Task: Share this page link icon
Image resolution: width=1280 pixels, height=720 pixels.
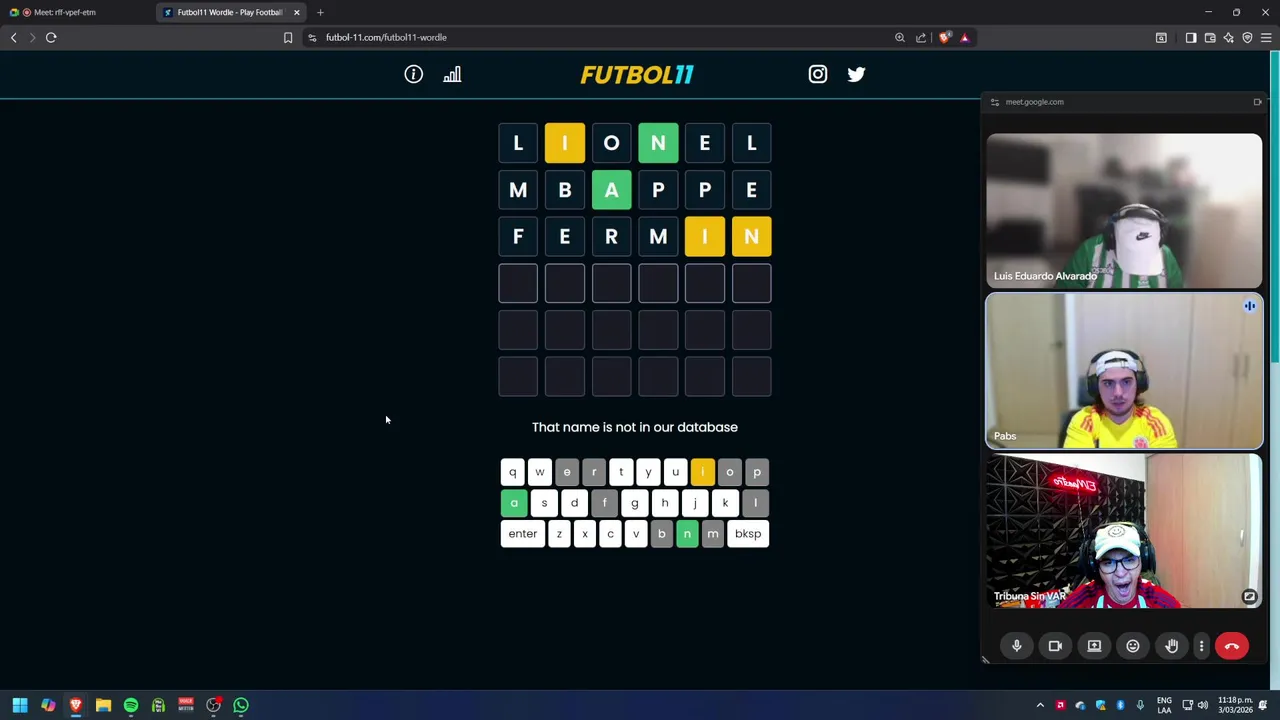Action: tap(921, 37)
